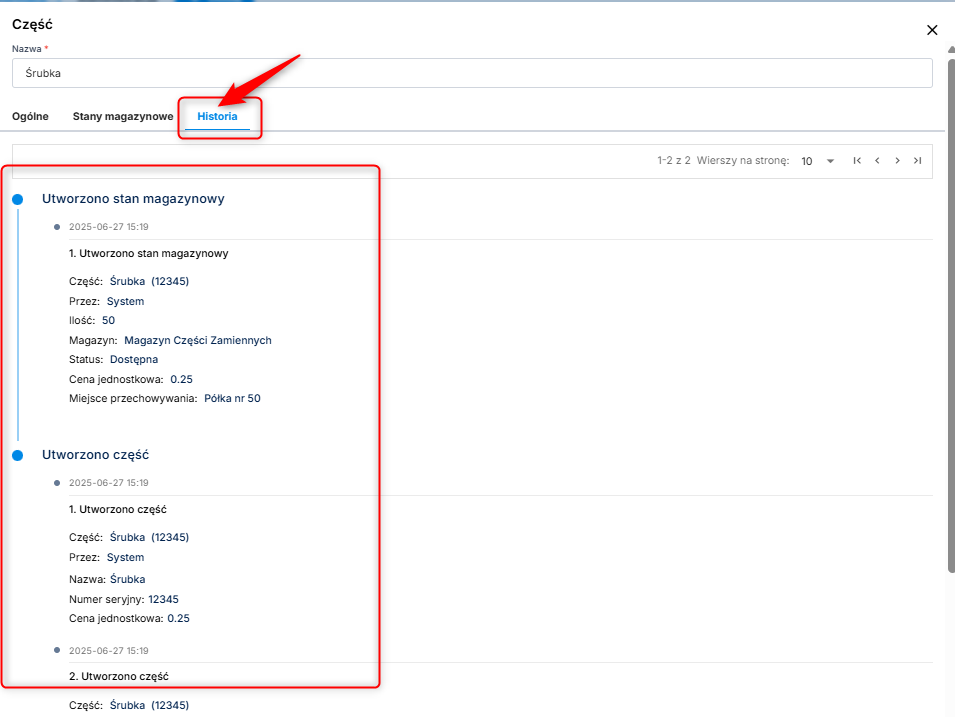Click serial number value 12345
This screenshot has width=955, height=717.
(x=163, y=599)
